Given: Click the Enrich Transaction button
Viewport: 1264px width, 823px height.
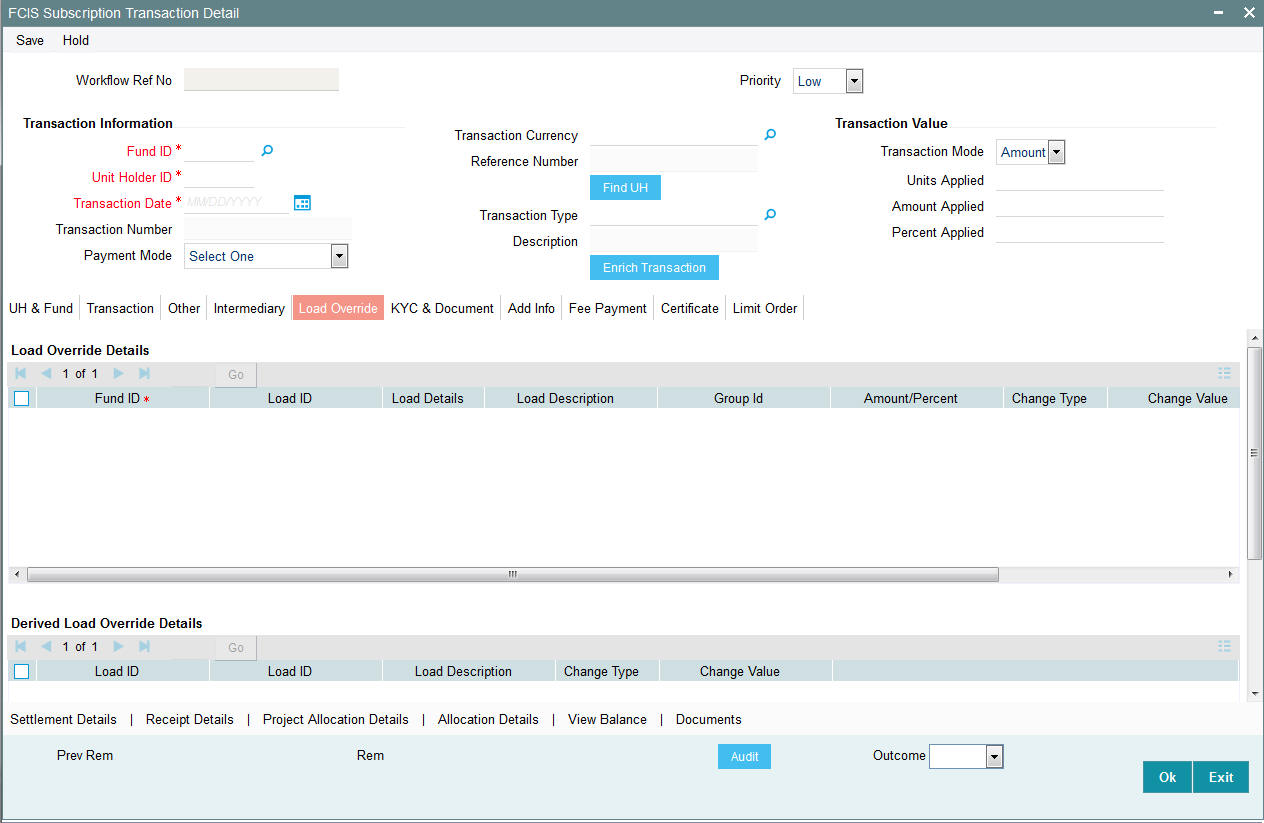Looking at the screenshot, I should tap(654, 268).
